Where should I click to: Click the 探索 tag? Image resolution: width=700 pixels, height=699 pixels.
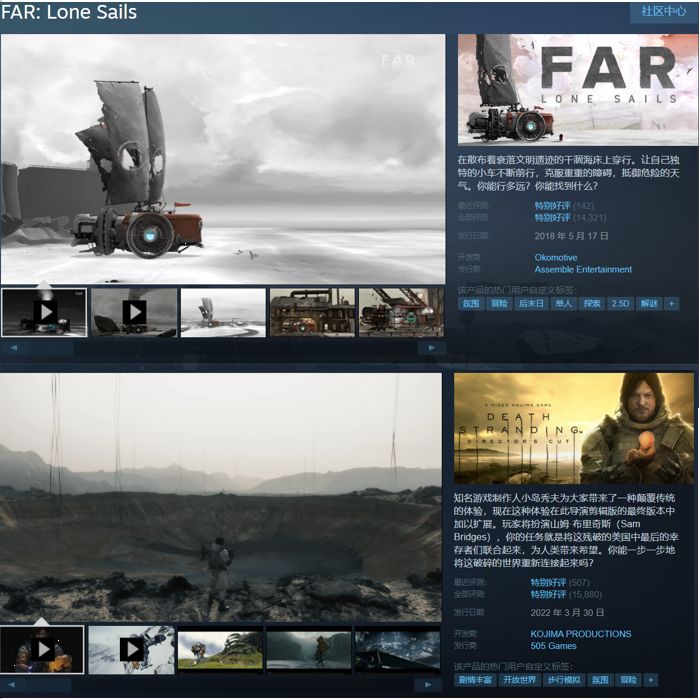click(592, 304)
